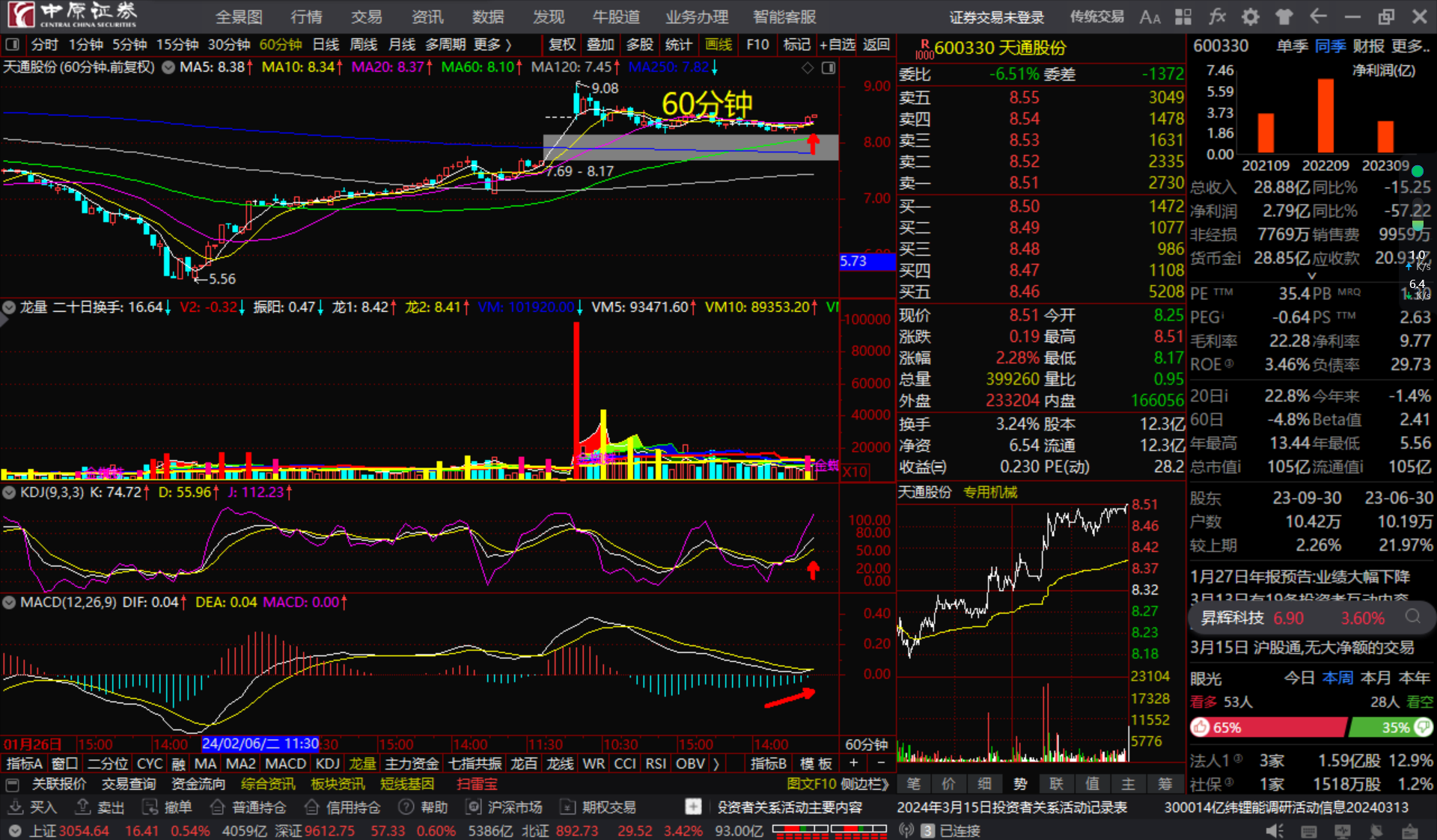Expand the down chevron below 货币金
This screenshot has width=1437, height=840.
pyautogui.click(x=1312, y=276)
